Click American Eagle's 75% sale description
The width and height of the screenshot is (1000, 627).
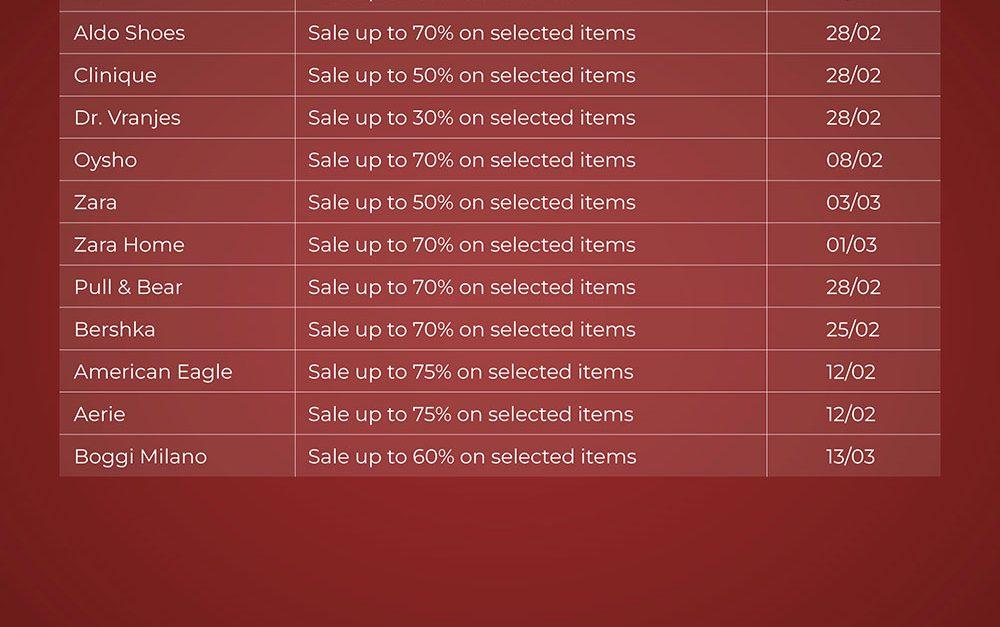coord(470,372)
